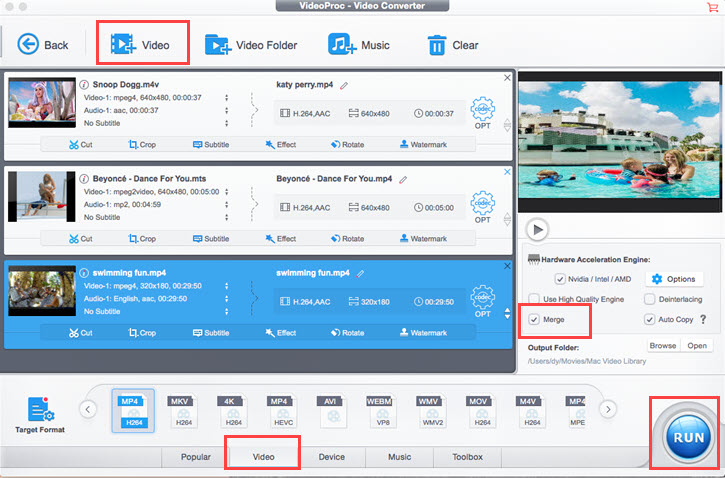Viewport: 725px width, 478px height.
Task: Open video track selector for Snoop Dogg.m4v
Action: pyautogui.click(x=227, y=98)
